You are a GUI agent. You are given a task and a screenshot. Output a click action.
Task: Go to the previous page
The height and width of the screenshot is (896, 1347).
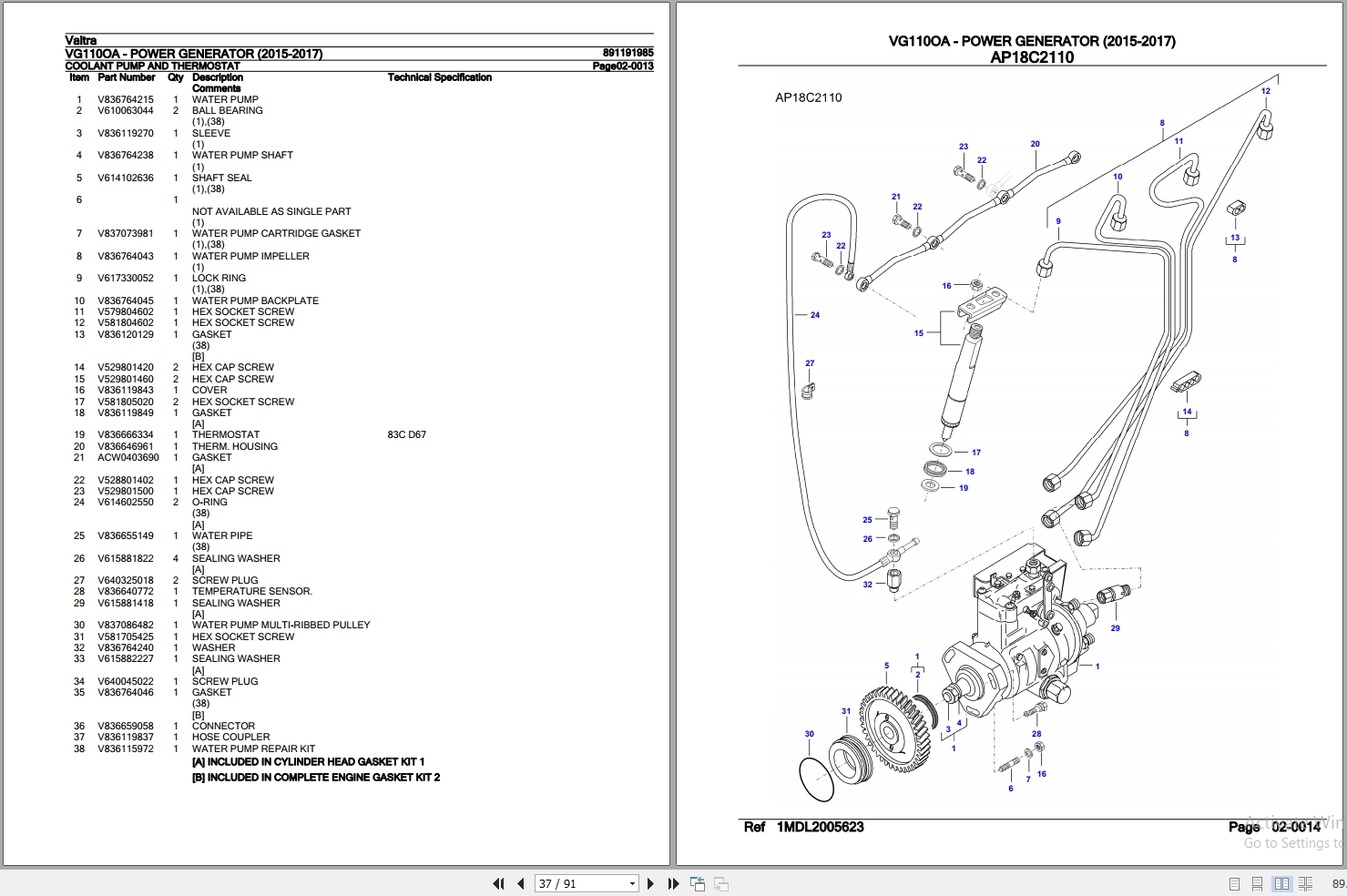[x=520, y=883]
